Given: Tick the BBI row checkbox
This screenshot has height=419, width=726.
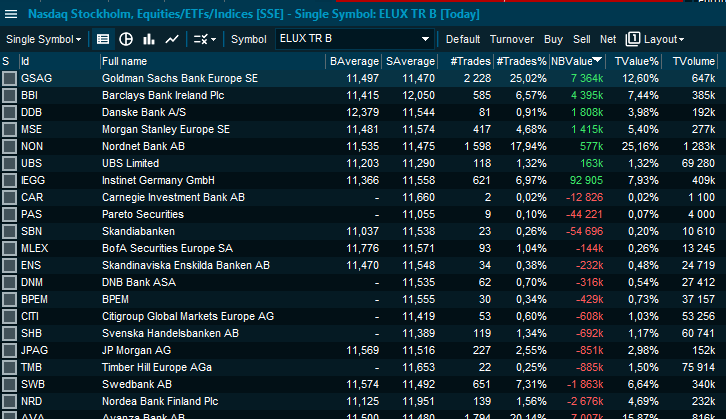Looking at the screenshot, I should (9, 95).
